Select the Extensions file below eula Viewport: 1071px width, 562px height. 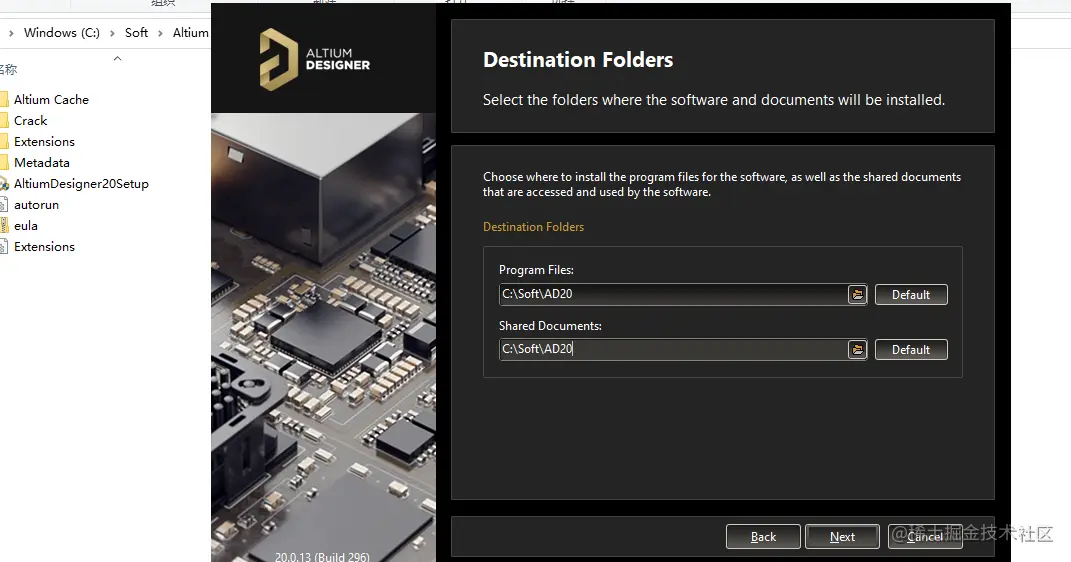point(44,247)
